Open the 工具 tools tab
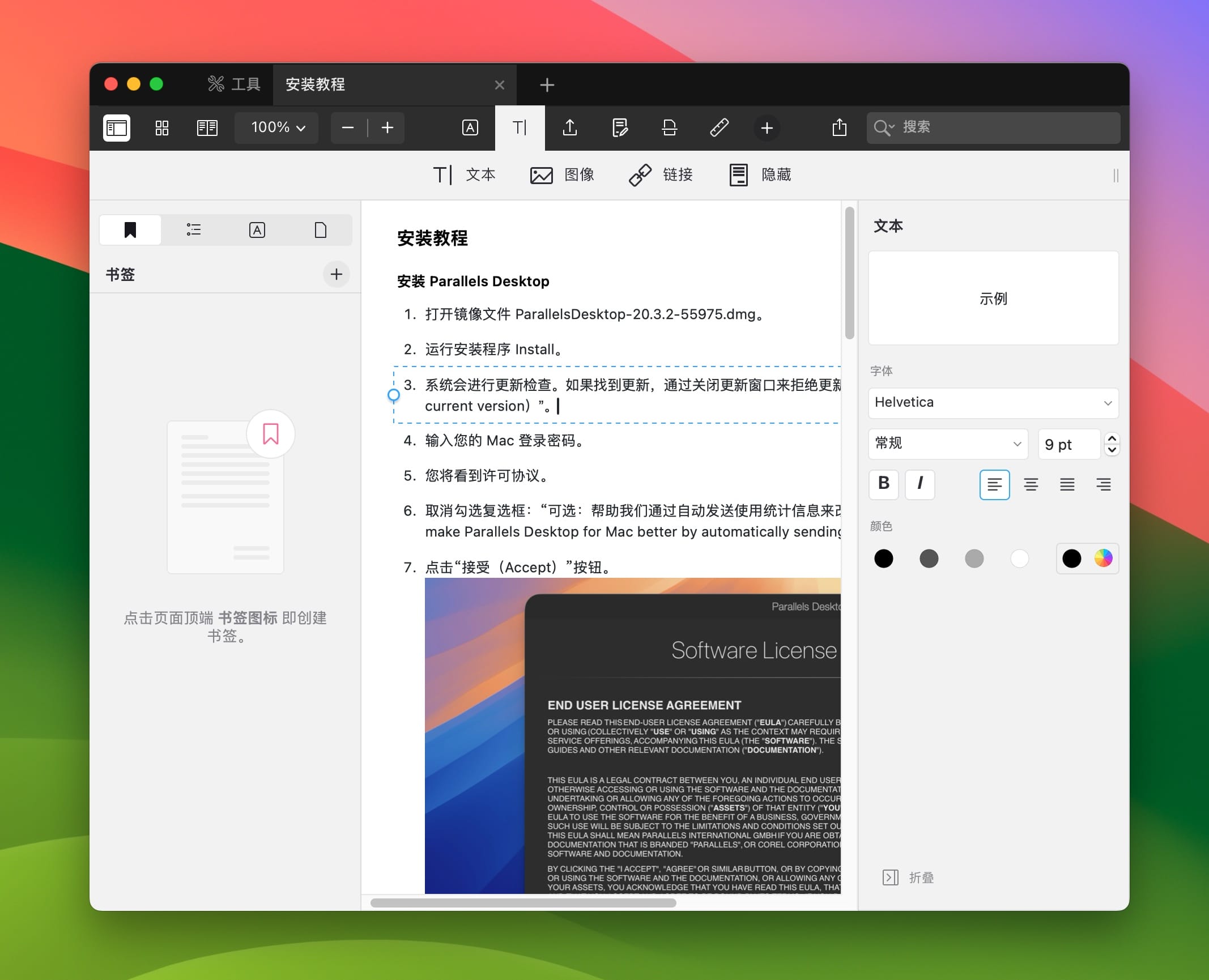The height and width of the screenshot is (980, 1209). click(x=235, y=84)
